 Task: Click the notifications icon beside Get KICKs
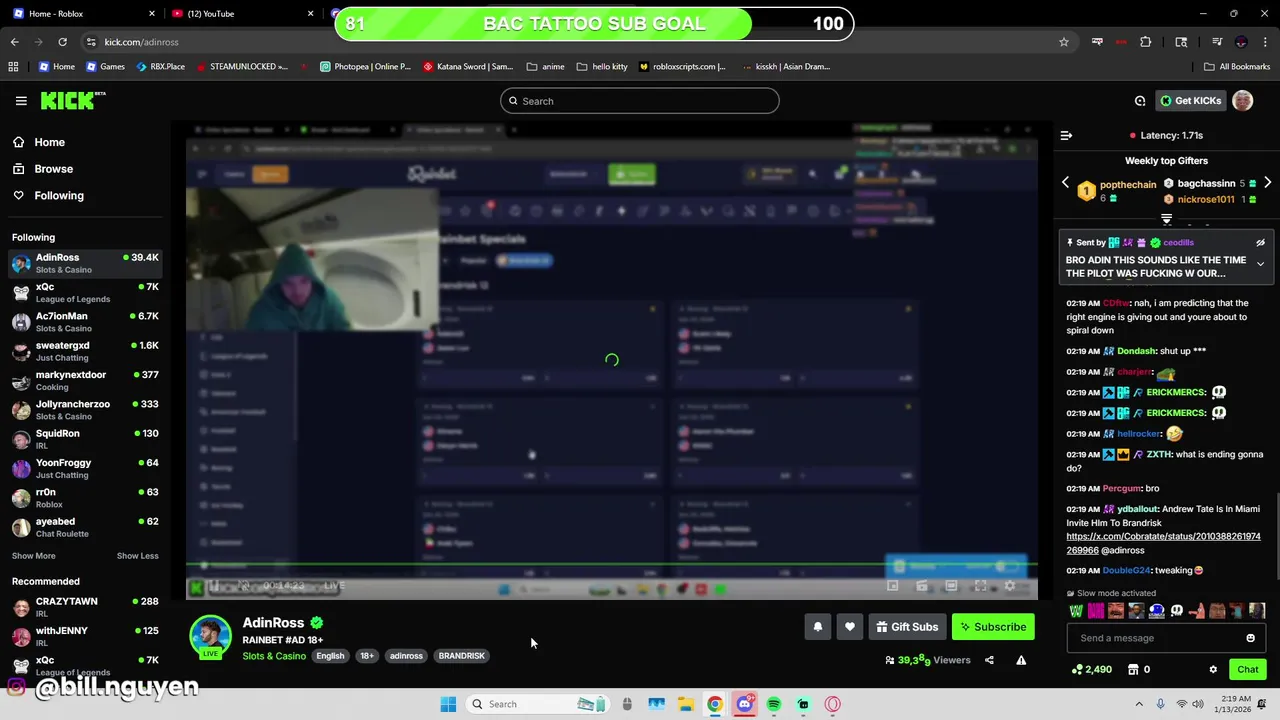pos(1140,101)
